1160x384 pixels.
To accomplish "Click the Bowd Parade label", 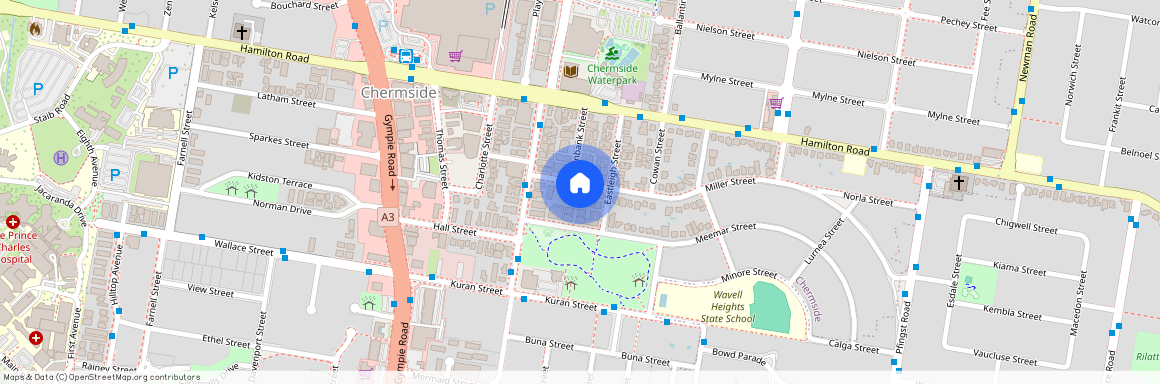I will [x=738, y=357].
